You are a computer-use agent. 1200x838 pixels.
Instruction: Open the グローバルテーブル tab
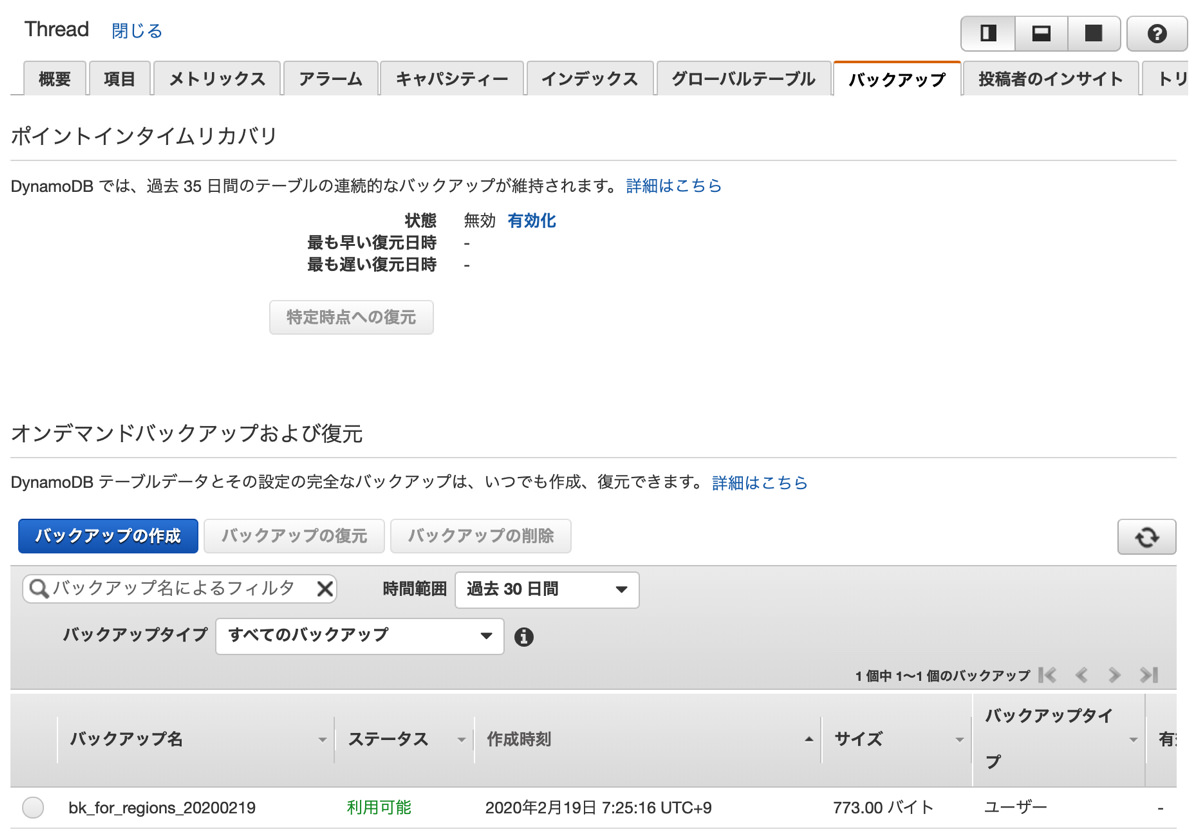click(x=743, y=78)
